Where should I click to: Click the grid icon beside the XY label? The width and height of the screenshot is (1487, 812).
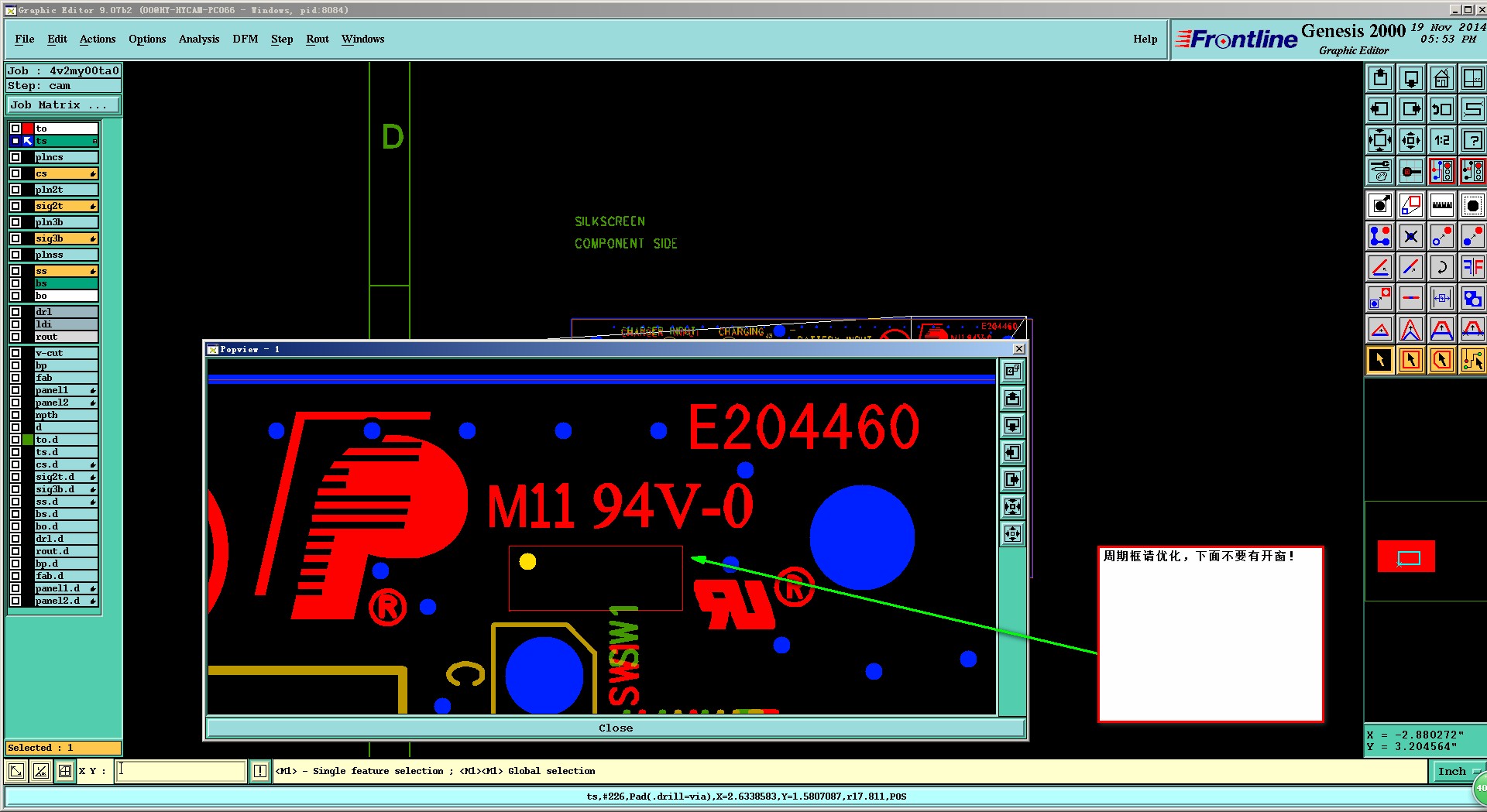[x=65, y=771]
